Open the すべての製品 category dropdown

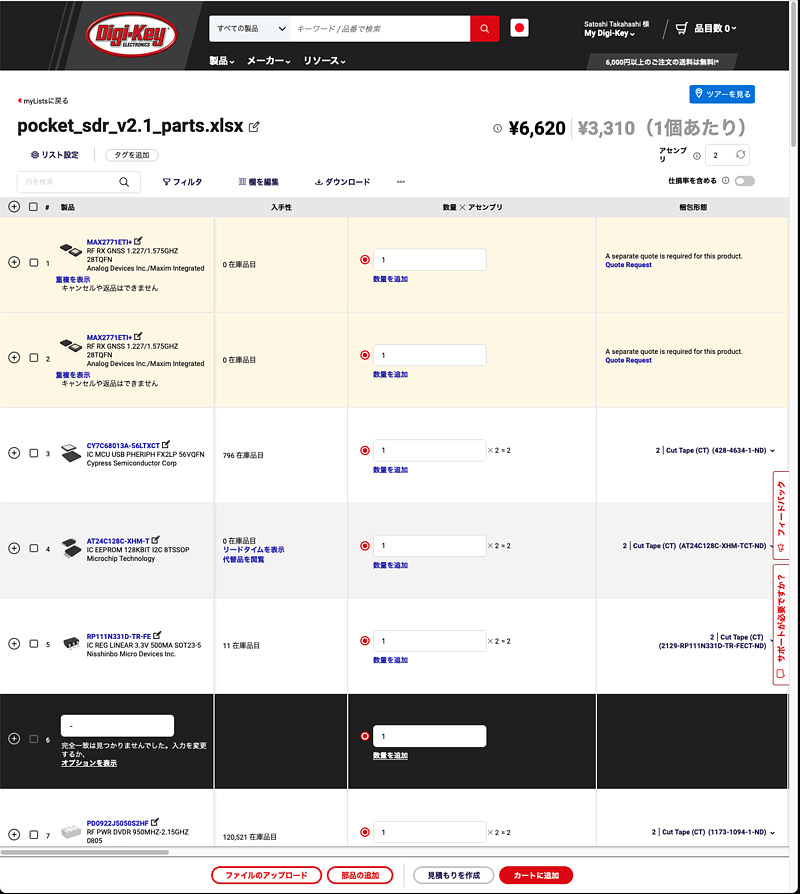pos(250,29)
